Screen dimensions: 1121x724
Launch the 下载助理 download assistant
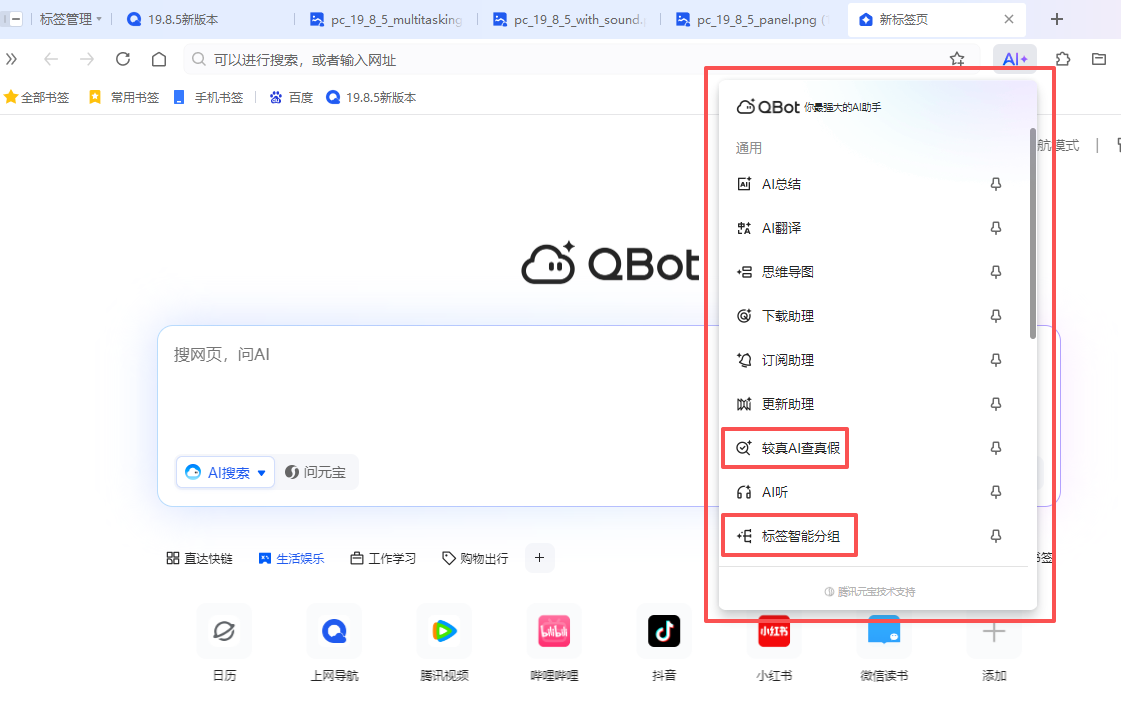(x=790, y=315)
